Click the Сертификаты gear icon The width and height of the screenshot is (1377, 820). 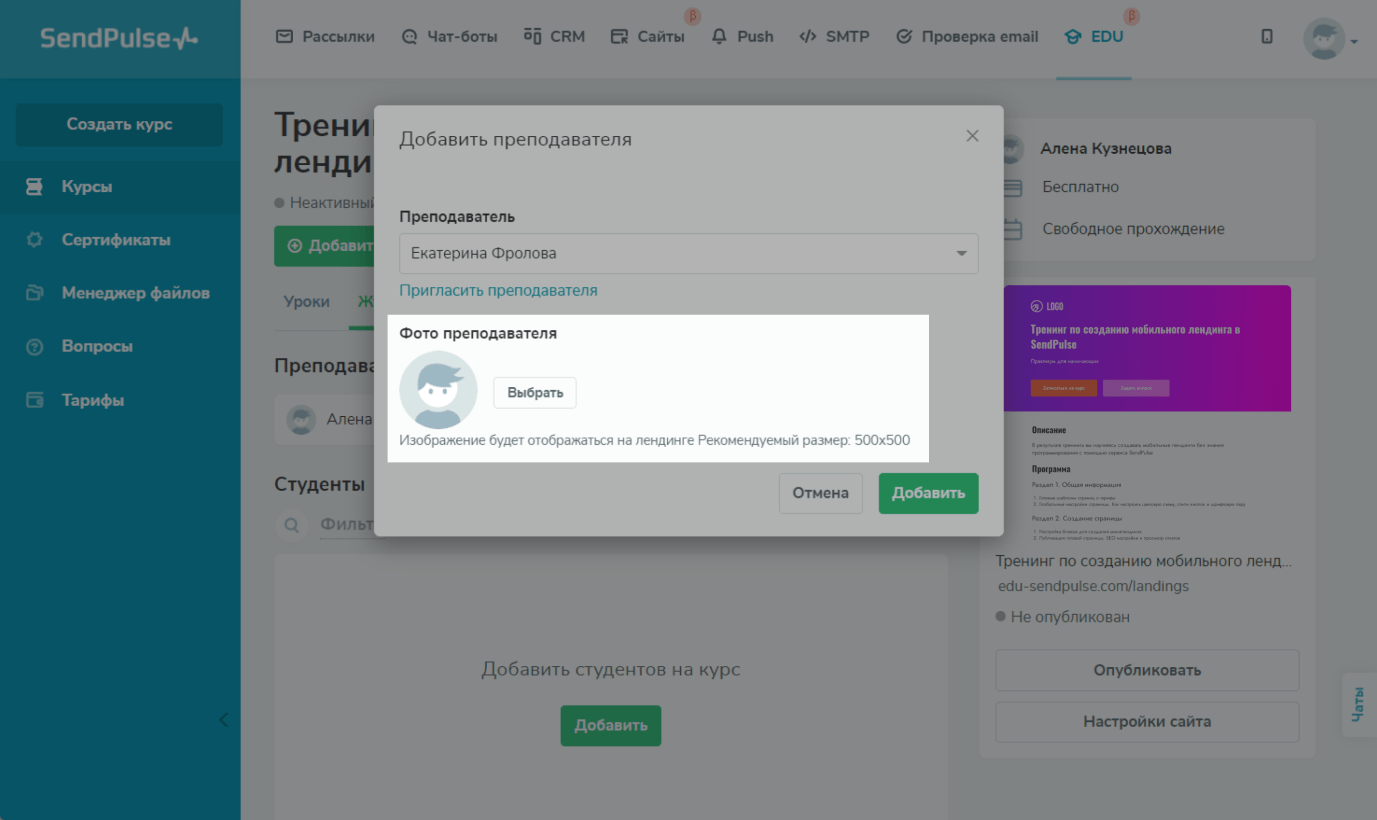[x=35, y=240]
